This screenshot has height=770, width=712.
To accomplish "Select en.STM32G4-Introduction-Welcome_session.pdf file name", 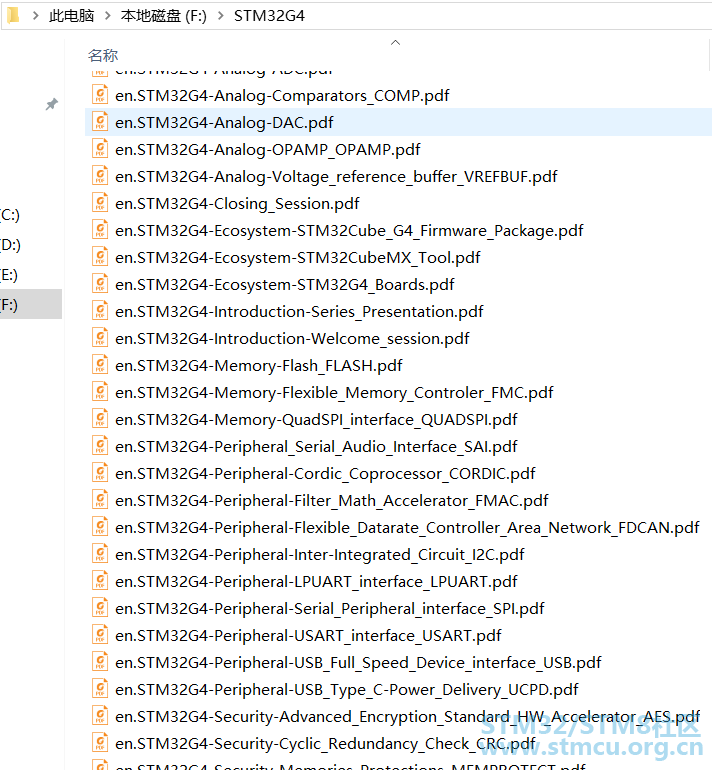I will 292,338.
